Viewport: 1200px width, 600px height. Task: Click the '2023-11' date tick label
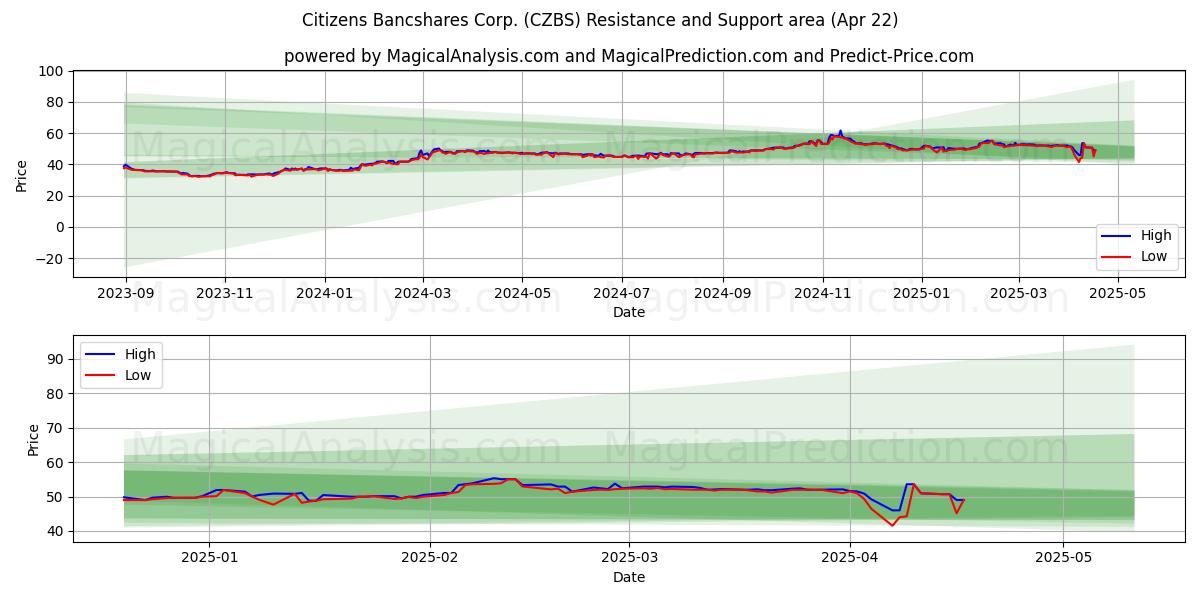(225, 294)
